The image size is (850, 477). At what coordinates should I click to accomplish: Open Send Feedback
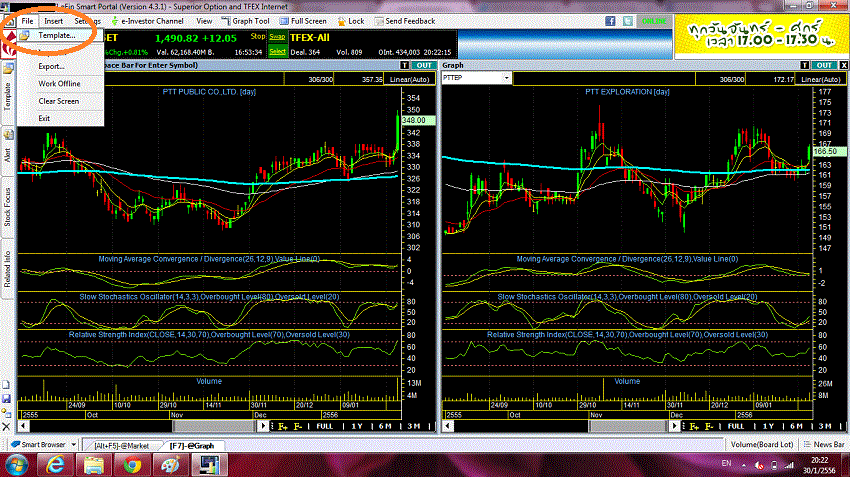click(x=404, y=21)
